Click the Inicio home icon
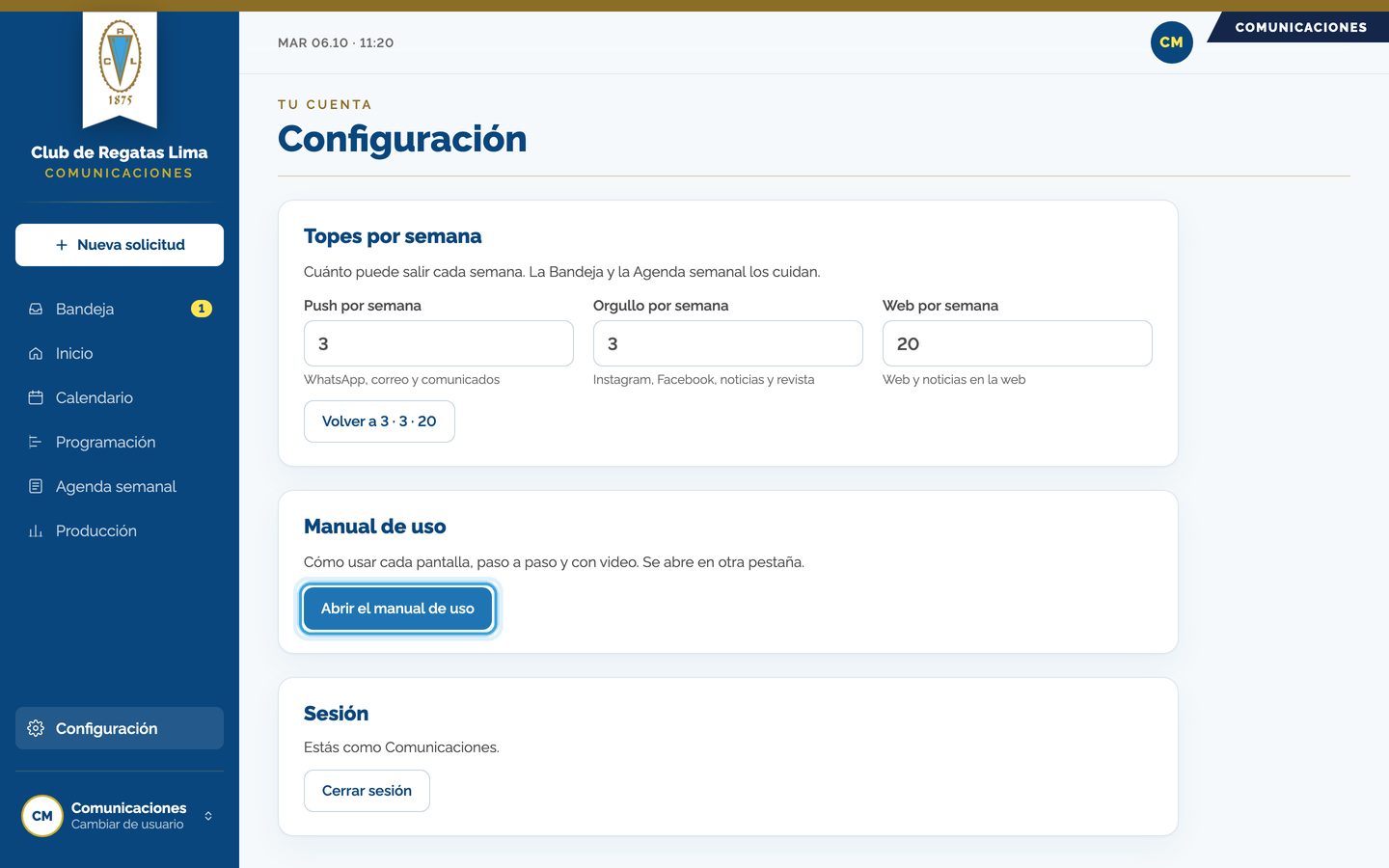Image resolution: width=1389 pixels, height=868 pixels. 36,353
